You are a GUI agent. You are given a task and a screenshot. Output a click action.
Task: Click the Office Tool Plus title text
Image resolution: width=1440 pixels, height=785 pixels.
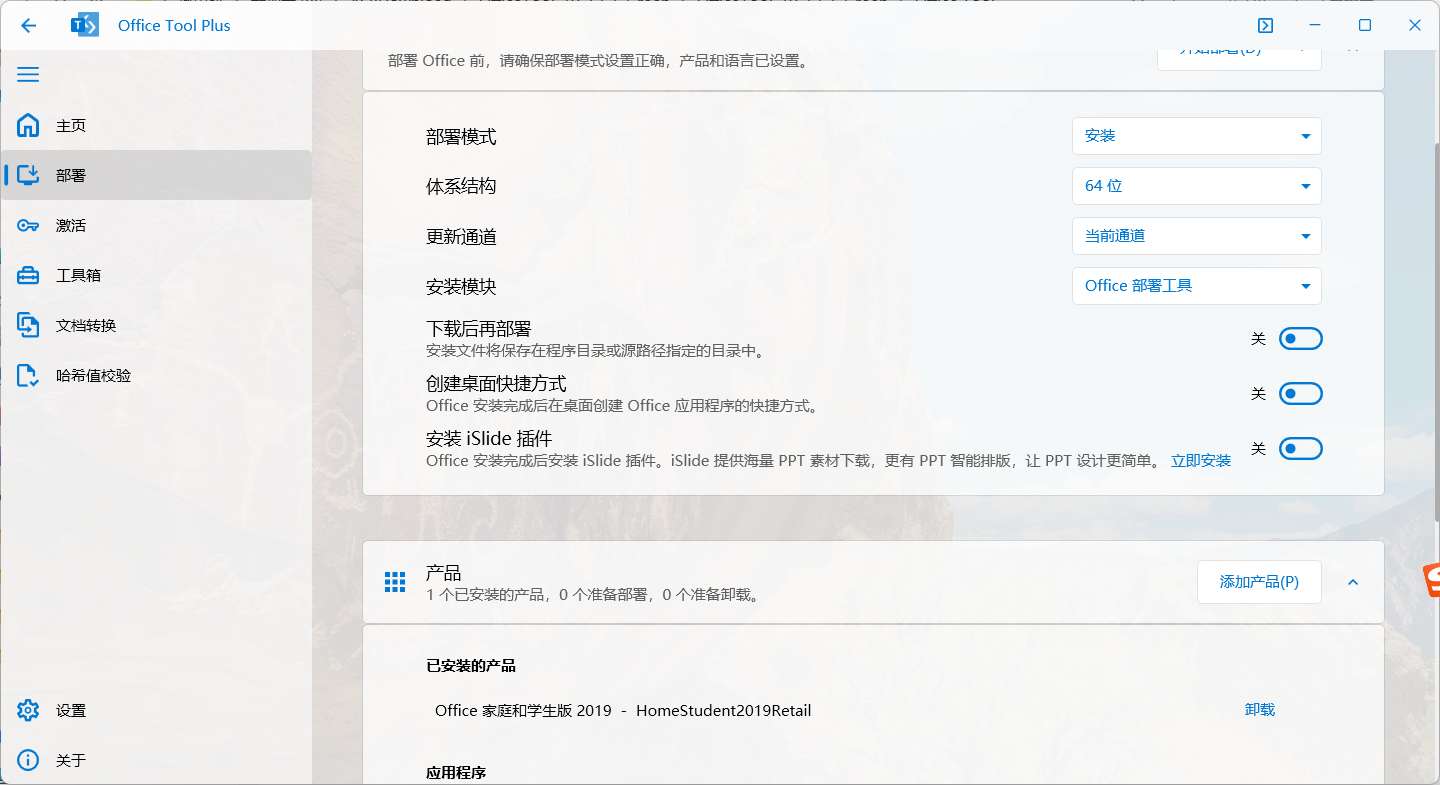pos(174,26)
